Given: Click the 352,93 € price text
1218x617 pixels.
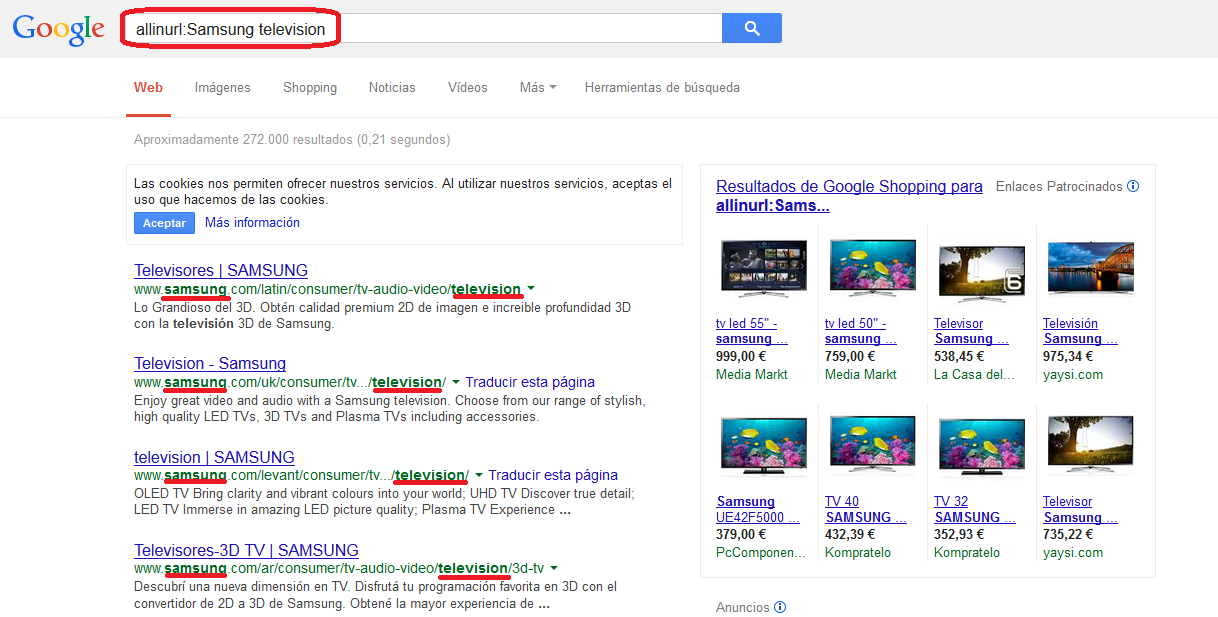Looking at the screenshot, I should point(959,534).
